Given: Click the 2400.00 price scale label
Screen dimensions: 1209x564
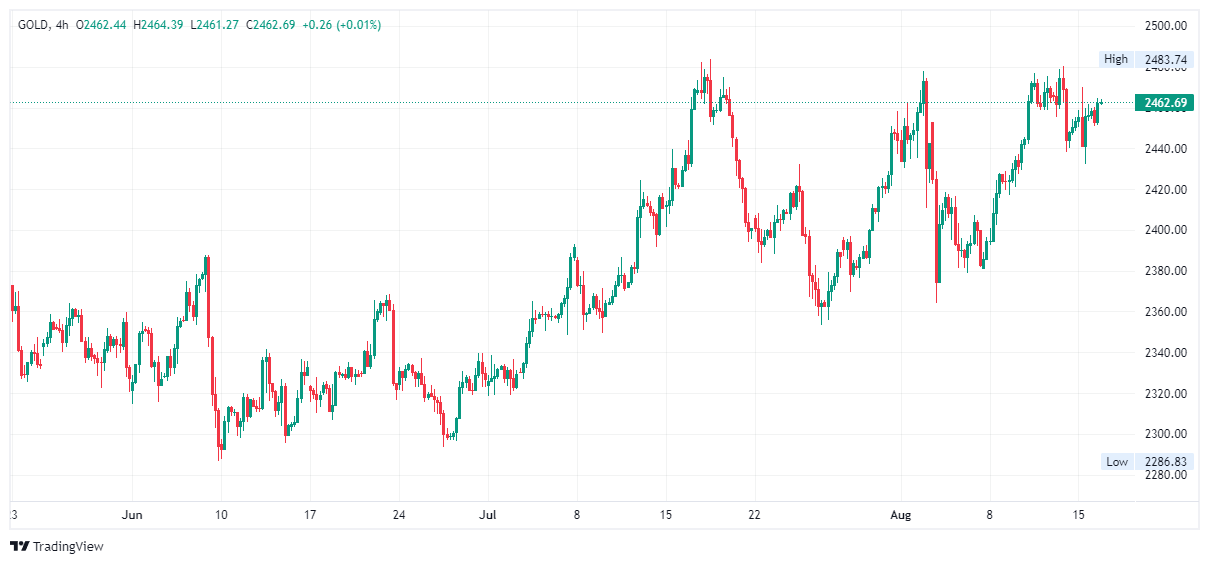Looking at the screenshot, I should [x=1165, y=230].
